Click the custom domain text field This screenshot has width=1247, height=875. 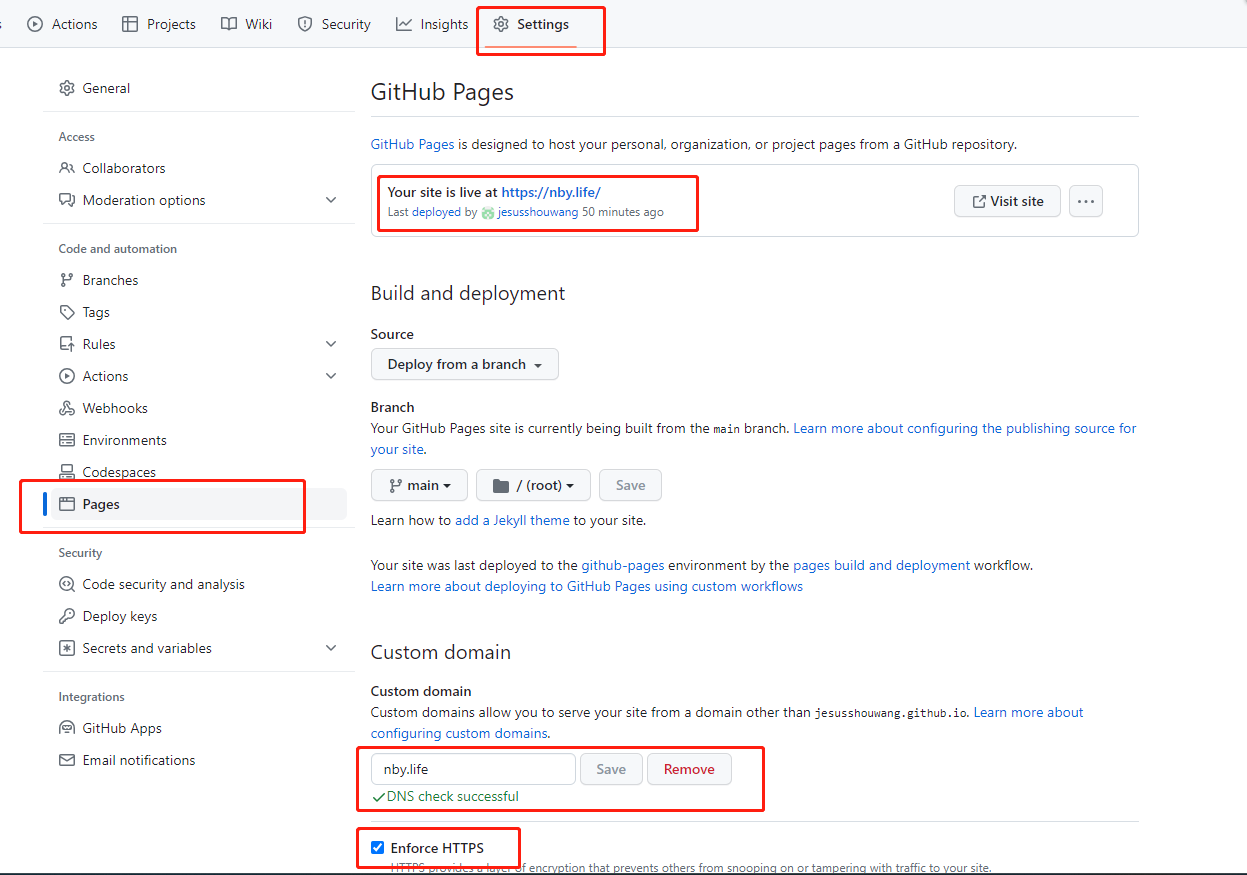point(473,769)
